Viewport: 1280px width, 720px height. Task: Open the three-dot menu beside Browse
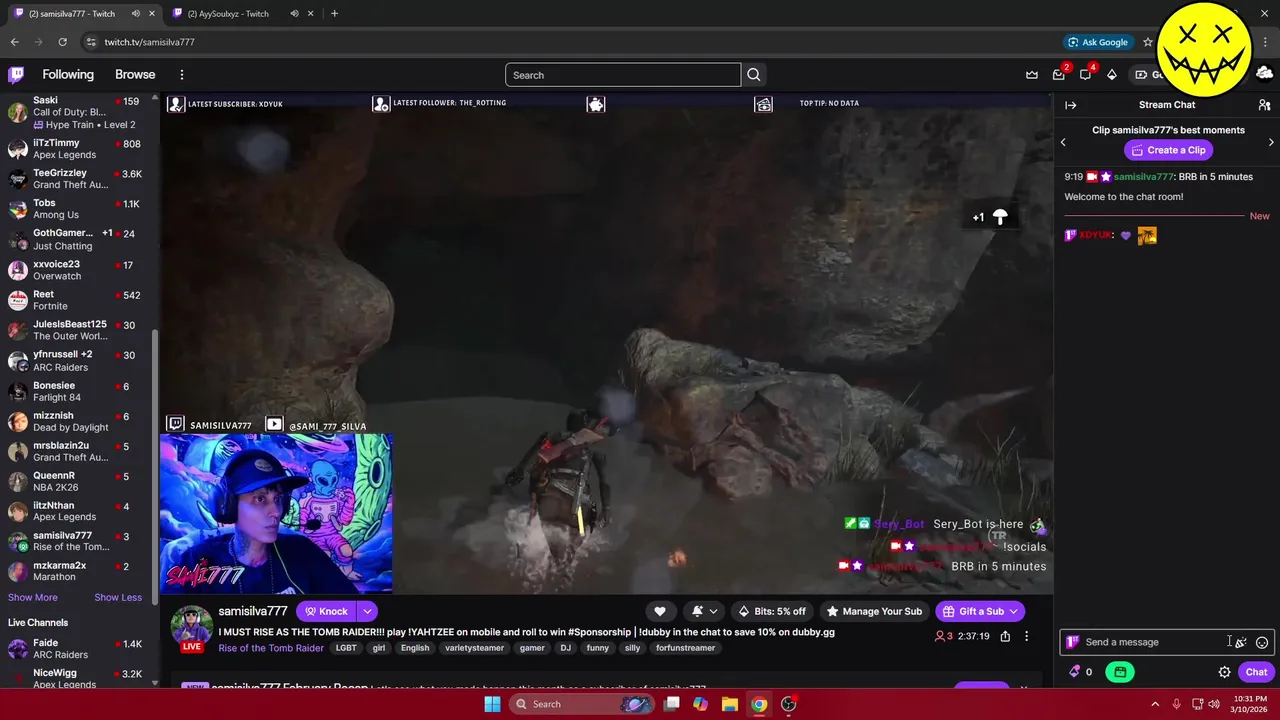click(181, 75)
